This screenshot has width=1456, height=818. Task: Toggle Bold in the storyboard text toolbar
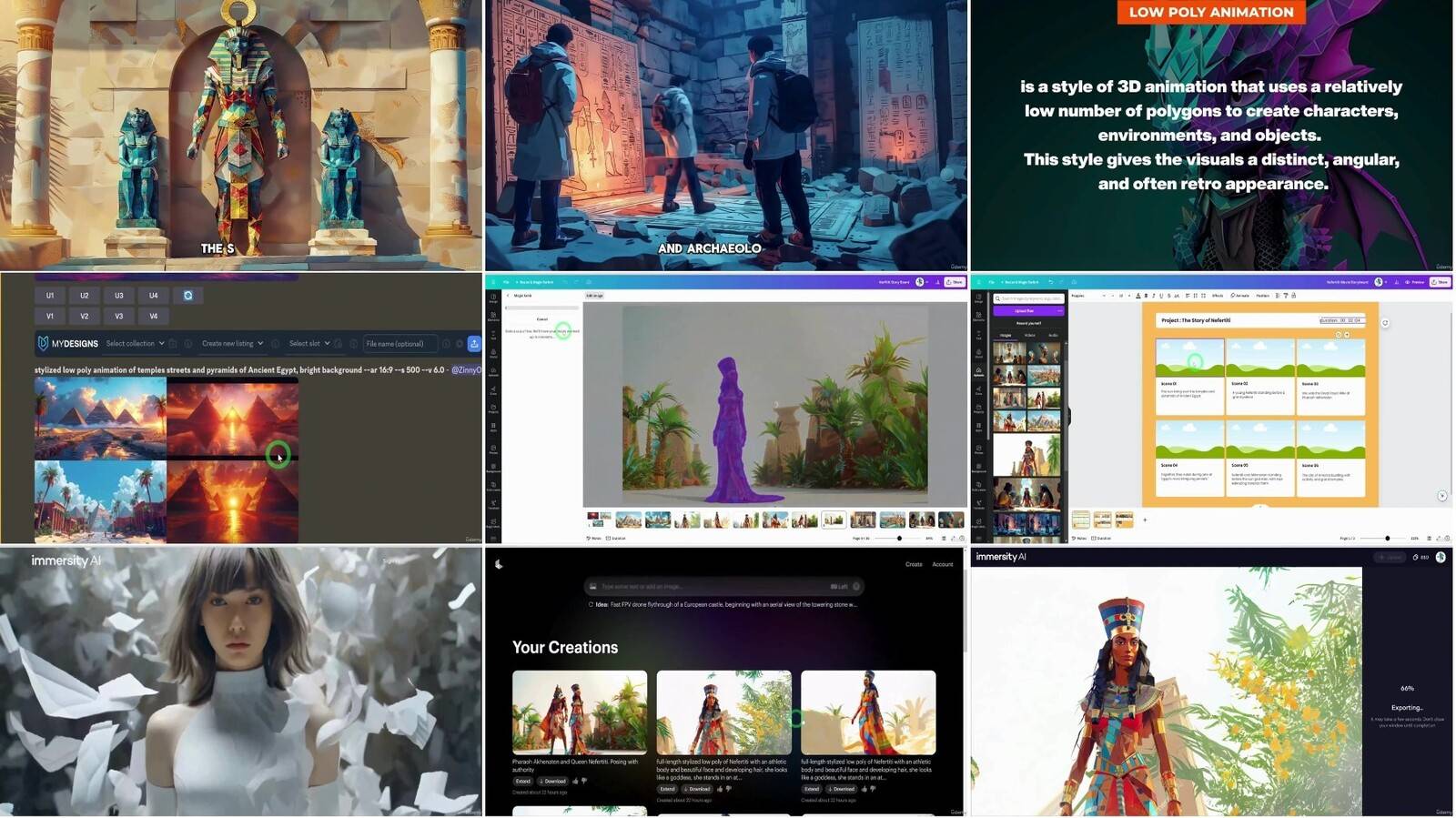click(x=1146, y=296)
